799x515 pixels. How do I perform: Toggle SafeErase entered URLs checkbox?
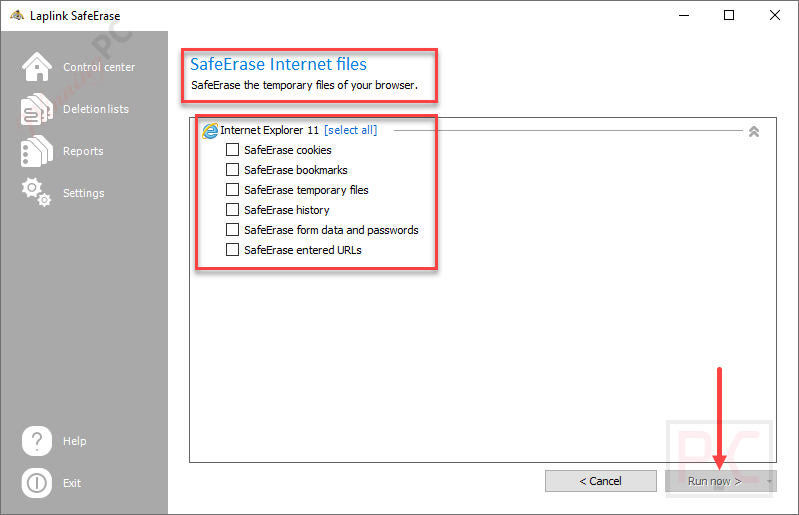click(232, 250)
